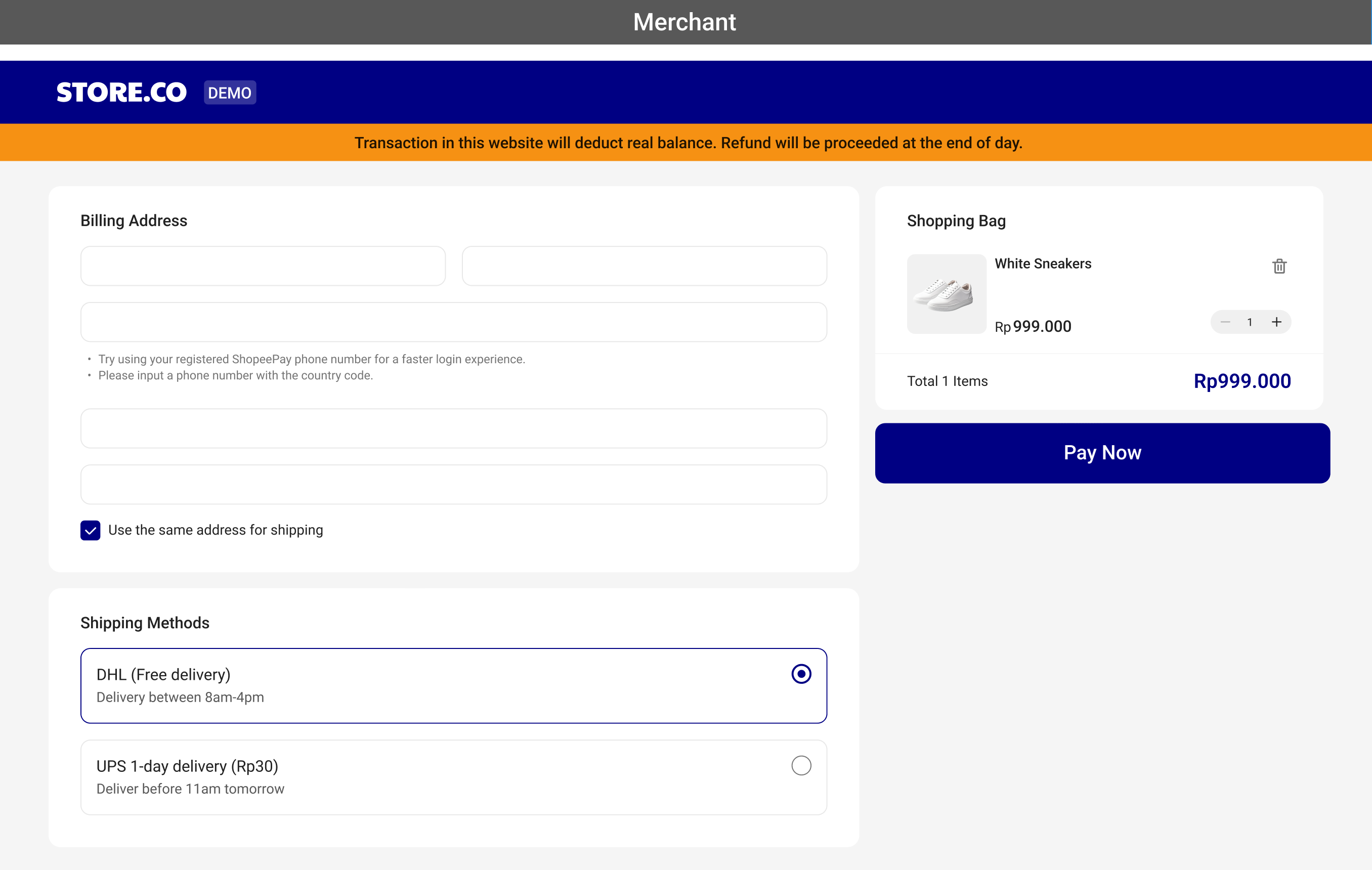Click the orange real-balance warning banner text
1372x870 pixels.
point(689,143)
